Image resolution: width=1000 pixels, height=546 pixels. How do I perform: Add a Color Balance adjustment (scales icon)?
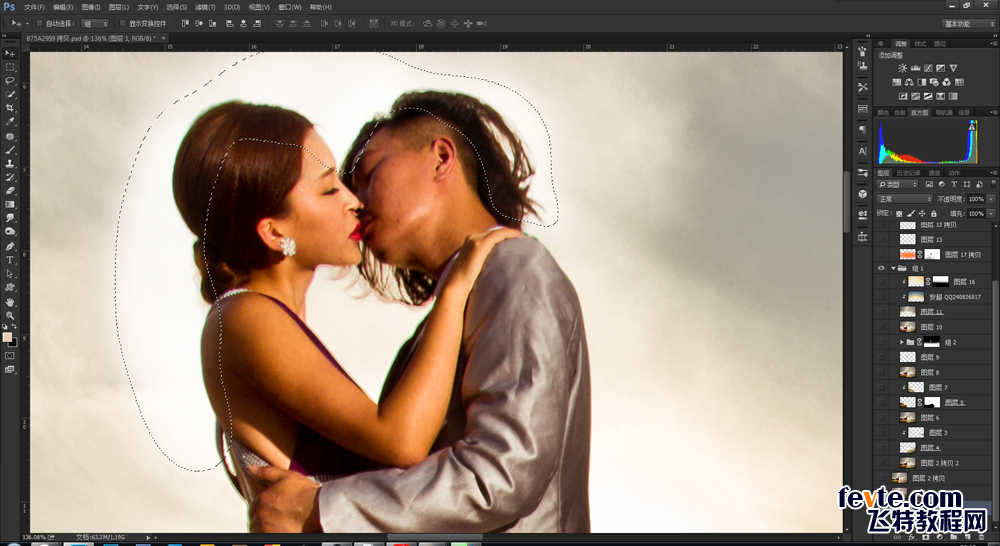click(909, 82)
